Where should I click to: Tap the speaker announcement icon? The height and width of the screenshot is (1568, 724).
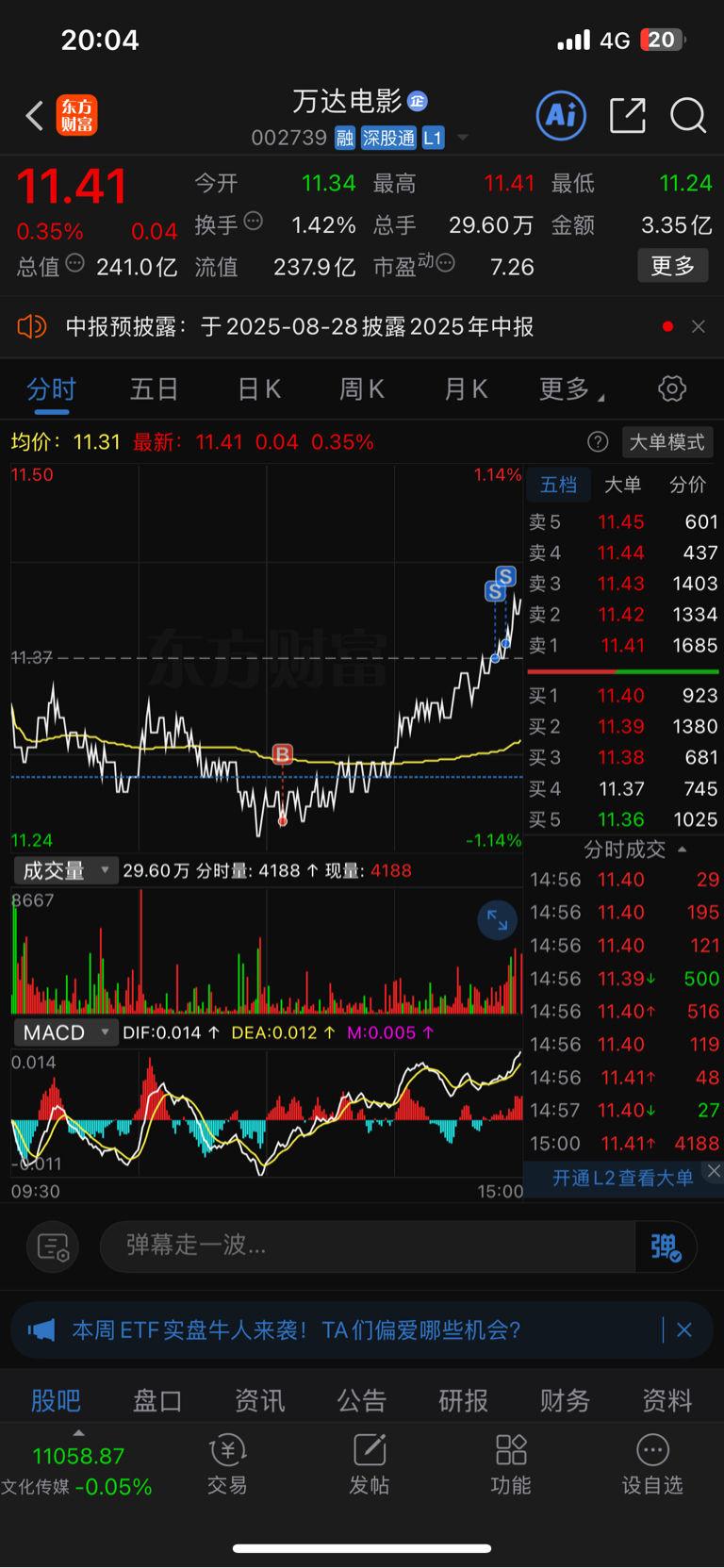point(31,327)
